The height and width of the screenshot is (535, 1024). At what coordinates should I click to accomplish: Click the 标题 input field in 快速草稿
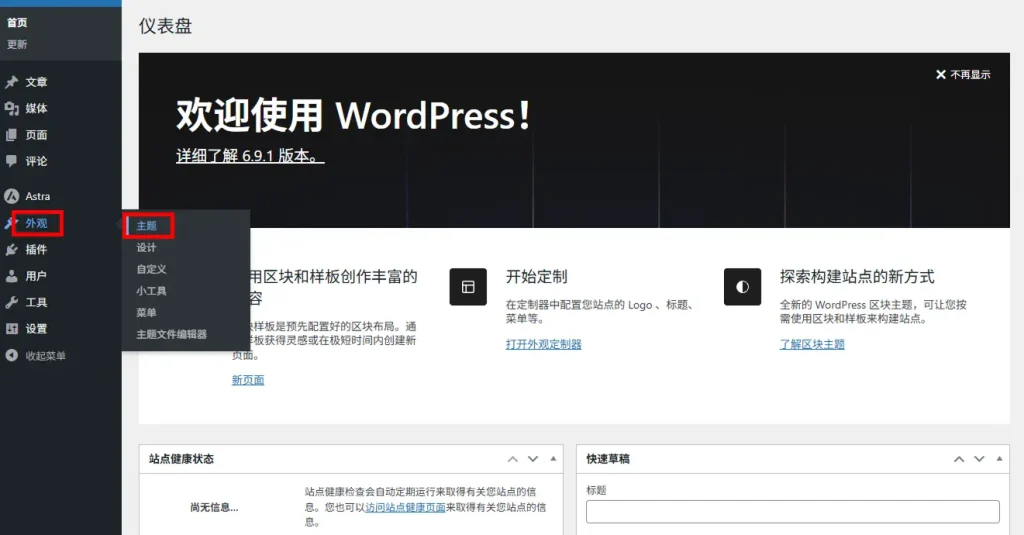(x=792, y=512)
